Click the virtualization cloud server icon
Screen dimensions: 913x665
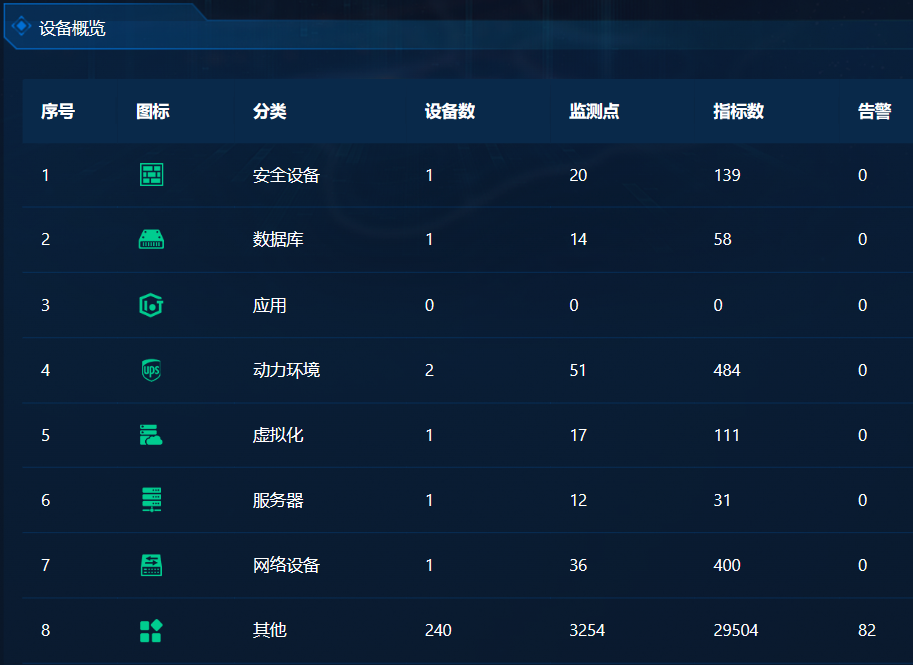coord(151,435)
